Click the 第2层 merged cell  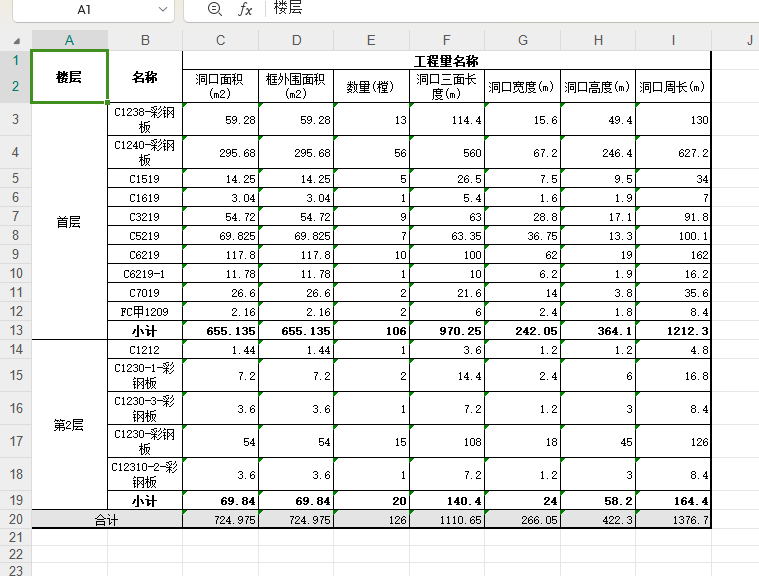[69, 424]
